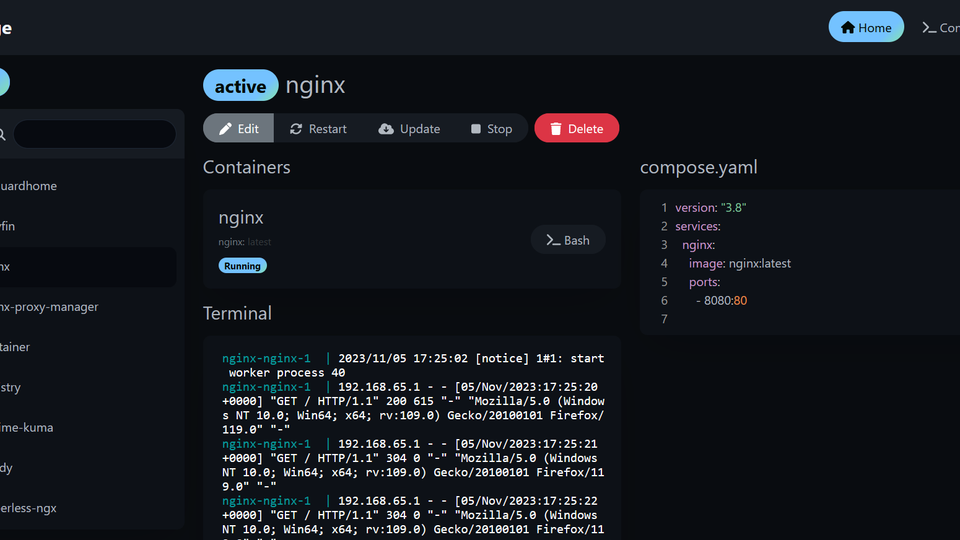Select the paperless-ngx stack in the sidebar

pos(88,508)
